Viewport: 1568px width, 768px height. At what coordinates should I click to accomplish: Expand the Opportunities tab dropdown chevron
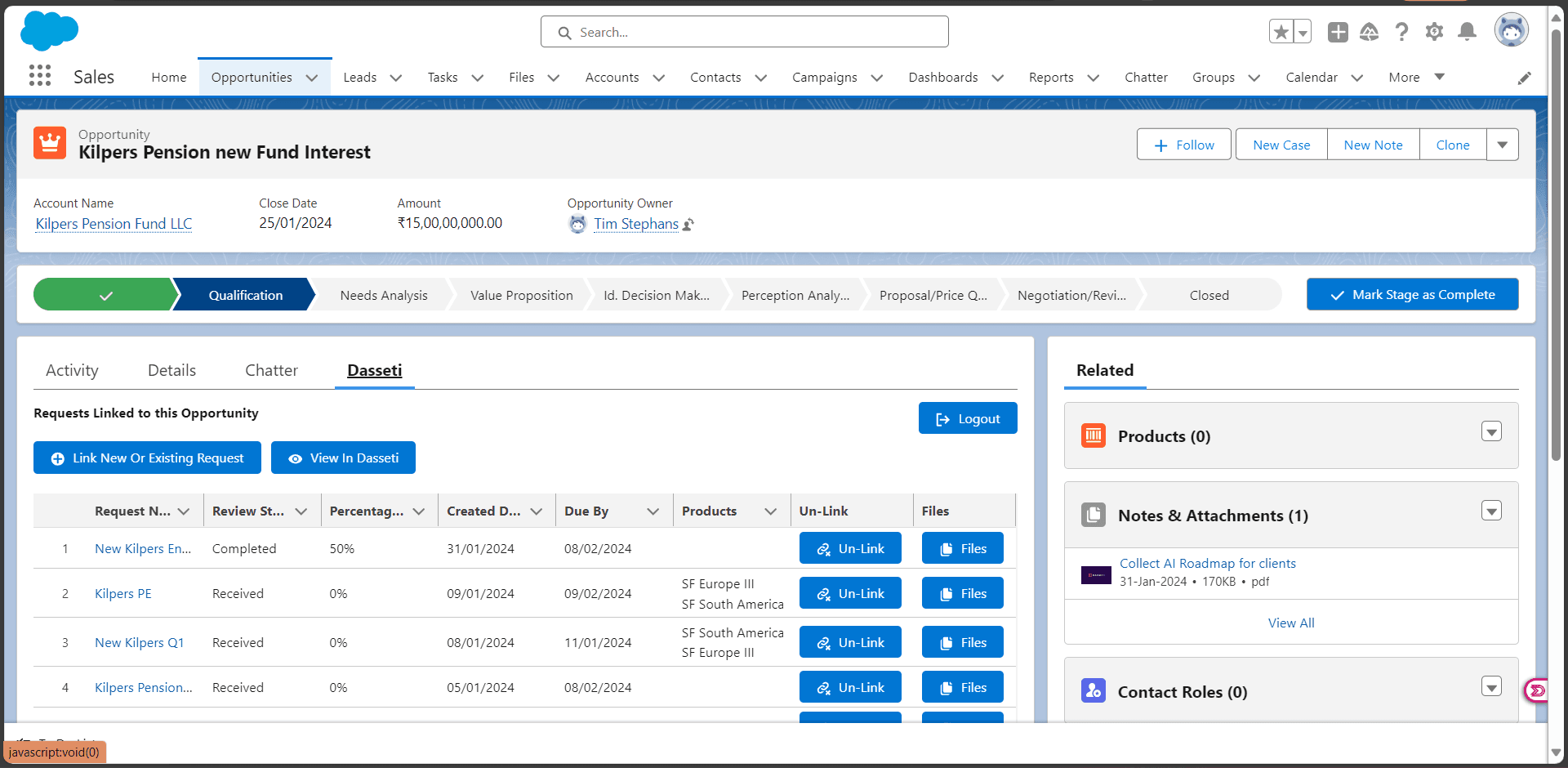tap(312, 78)
